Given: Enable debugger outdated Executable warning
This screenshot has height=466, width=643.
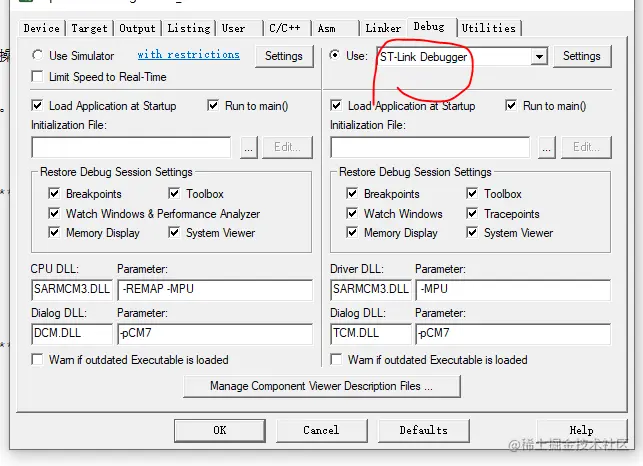Looking at the screenshot, I should point(336,360).
